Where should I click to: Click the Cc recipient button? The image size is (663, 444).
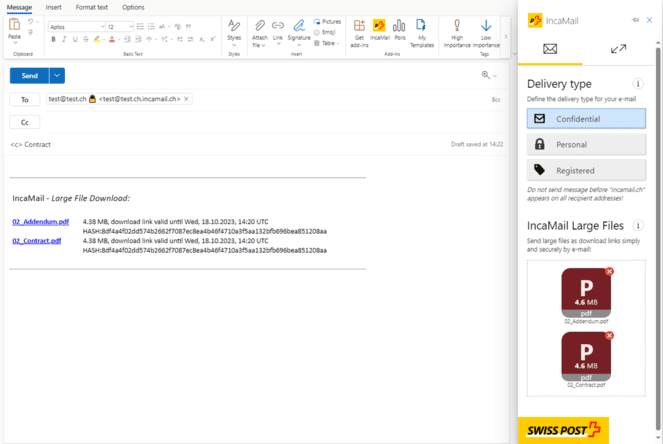[x=25, y=123]
